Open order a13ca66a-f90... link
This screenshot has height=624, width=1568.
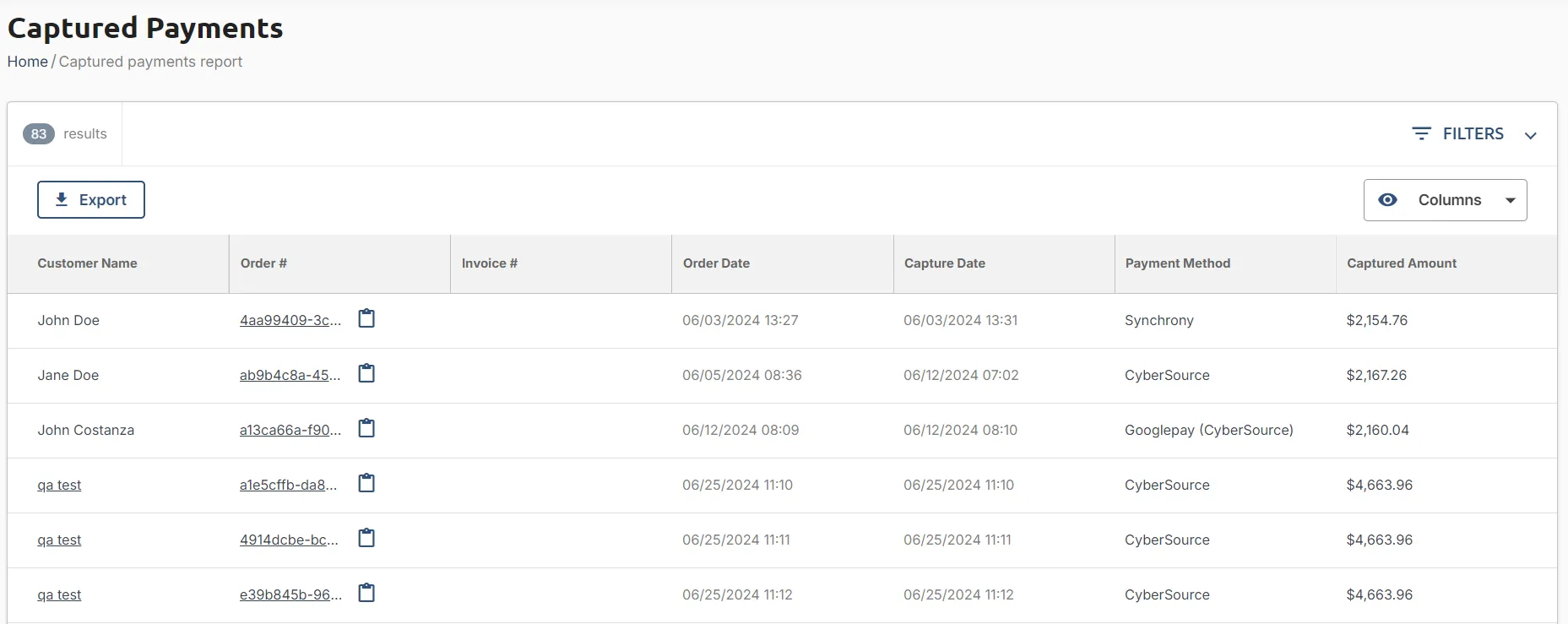(290, 430)
